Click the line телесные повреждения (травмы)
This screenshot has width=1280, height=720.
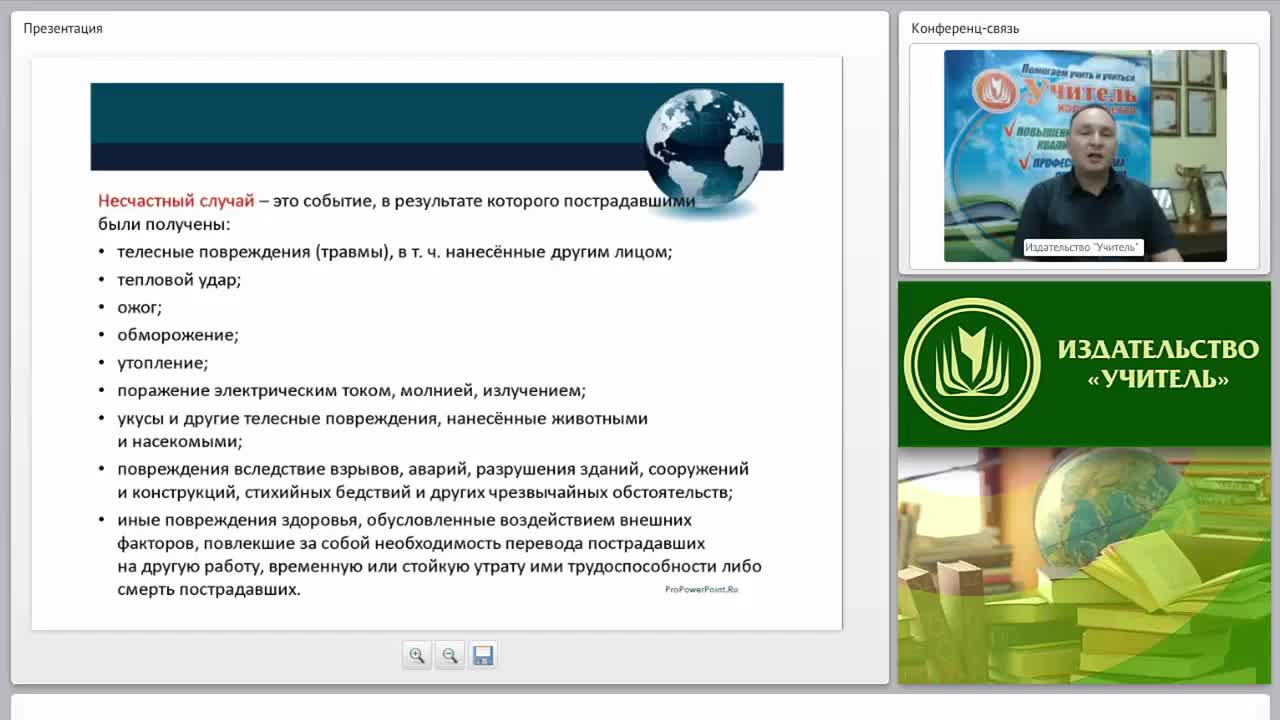(x=394, y=252)
